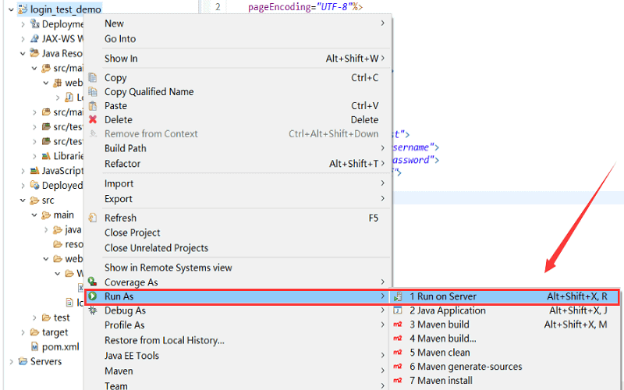This screenshot has height=390, width=624.
Task: Click the Paste clipboard icon
Action: pos(93,105)
